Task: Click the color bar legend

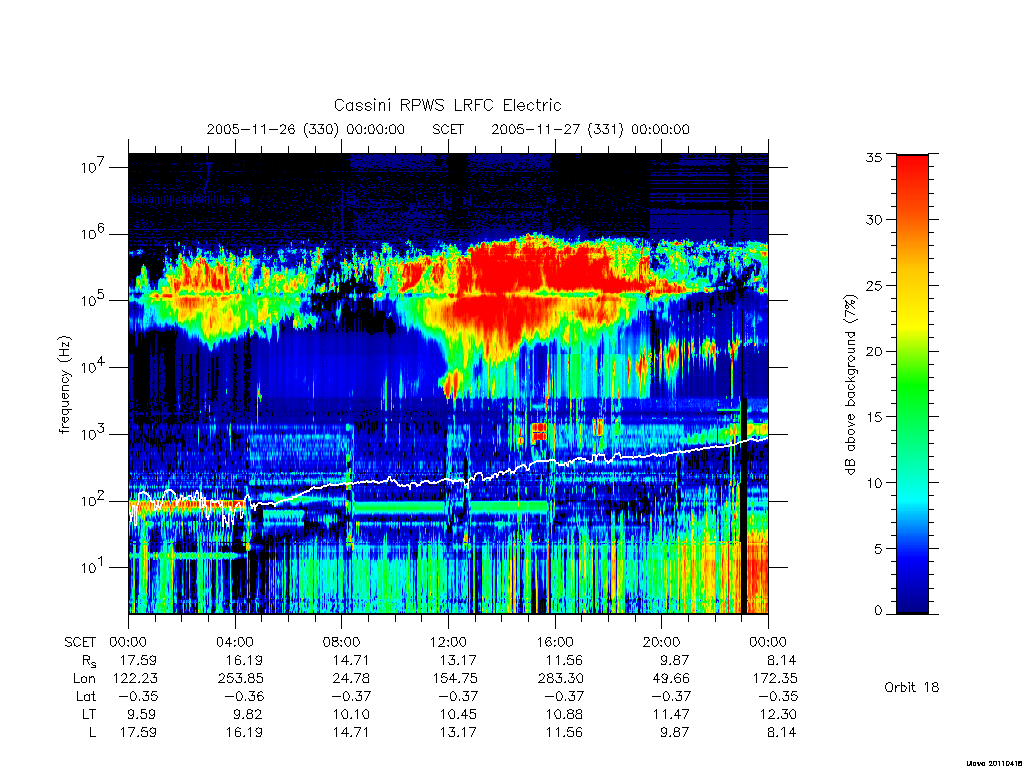Action: coord(912,384)
